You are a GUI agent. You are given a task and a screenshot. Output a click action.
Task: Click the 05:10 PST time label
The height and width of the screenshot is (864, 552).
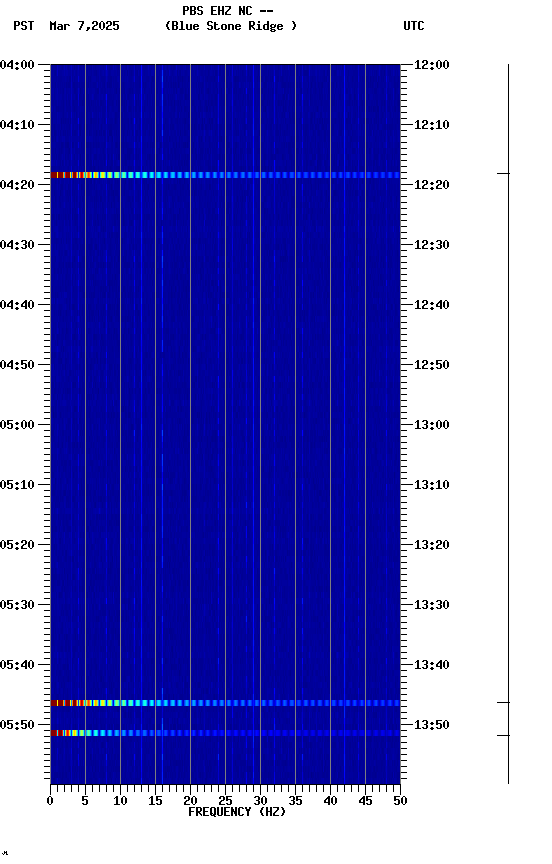(x=17, y=485)
